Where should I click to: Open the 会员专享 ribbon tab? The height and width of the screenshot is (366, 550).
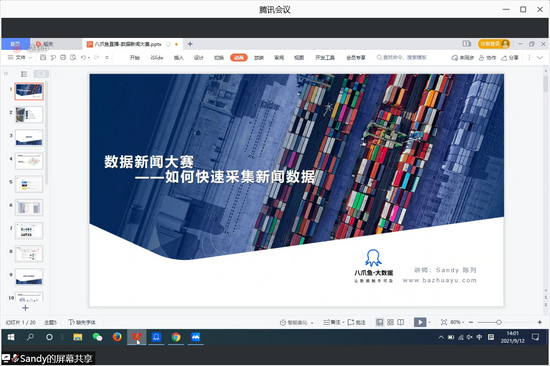pyautogui.click(x=356, y=58)
